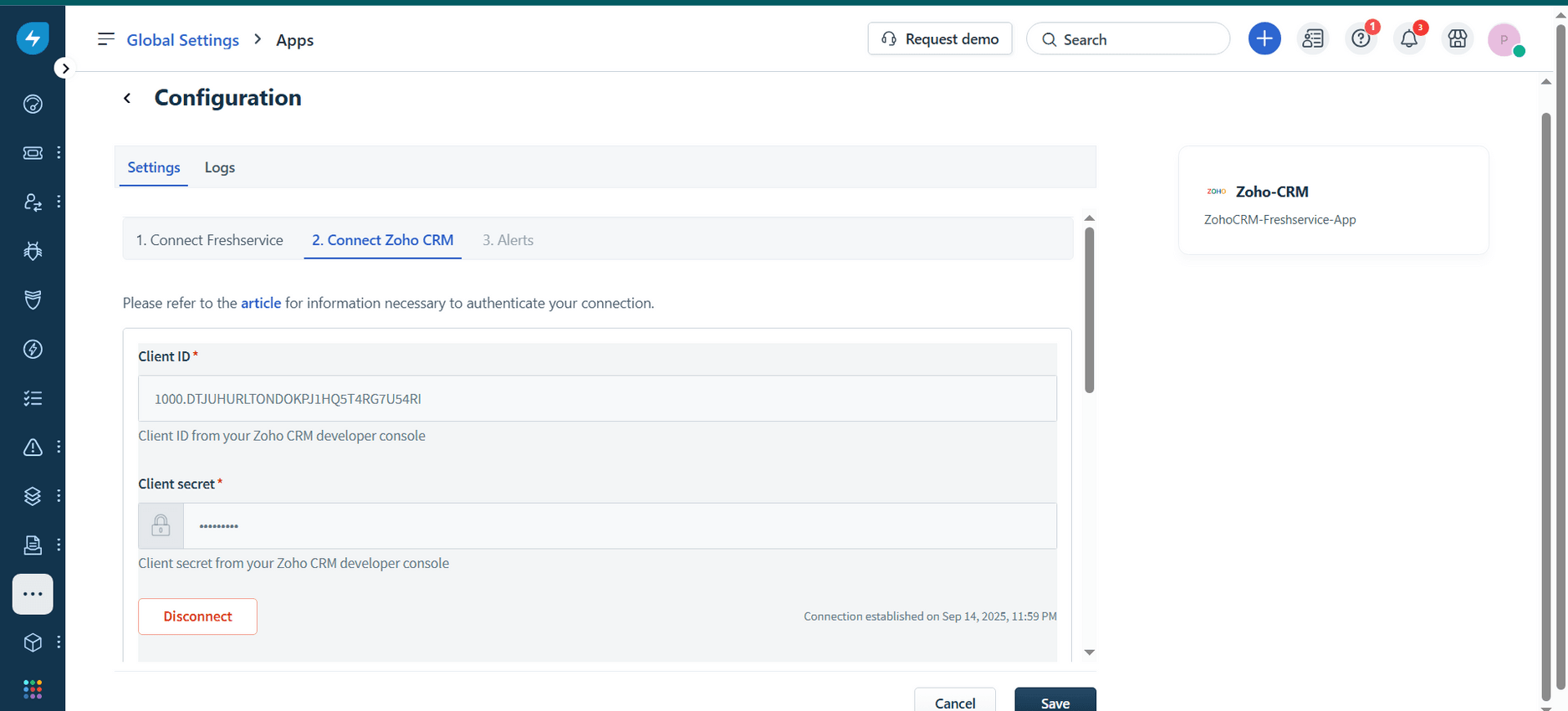The height and width of the screenshot is (711, 1568).
Task: Open the kebab menu next to cube icon
Action: [x=59, y=642]
